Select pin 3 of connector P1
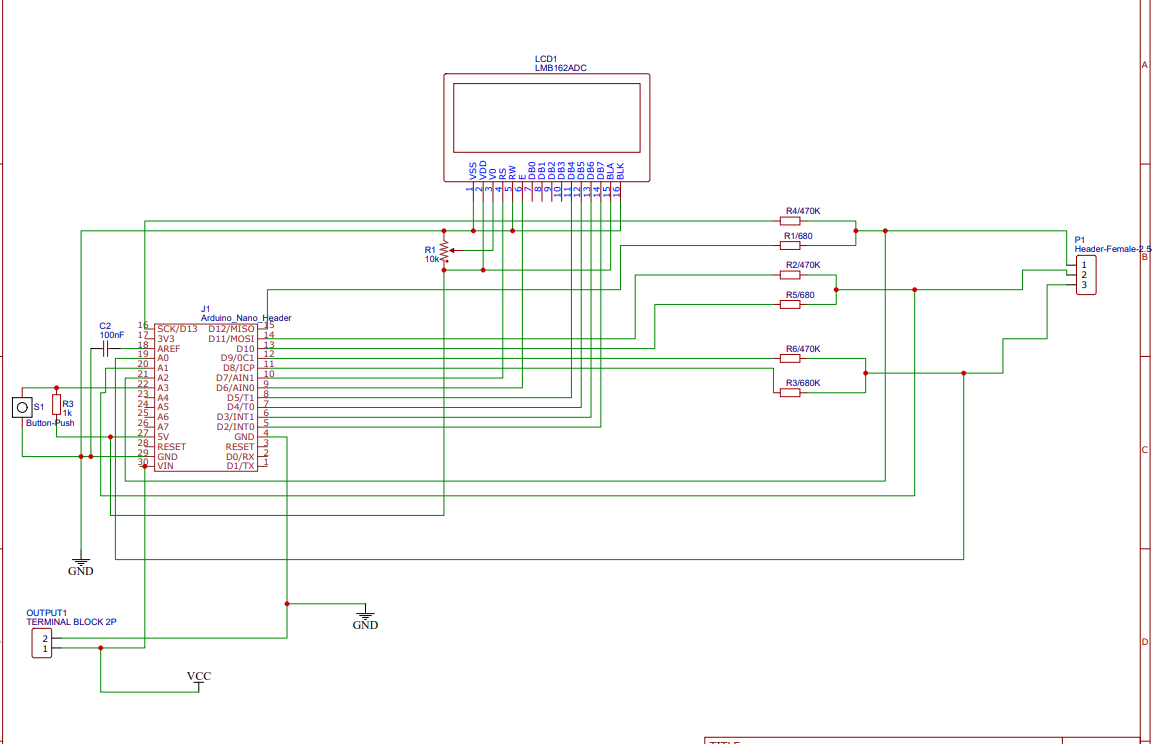The height and width of the screenshot is (744, 1152). tap(1084, 285)
